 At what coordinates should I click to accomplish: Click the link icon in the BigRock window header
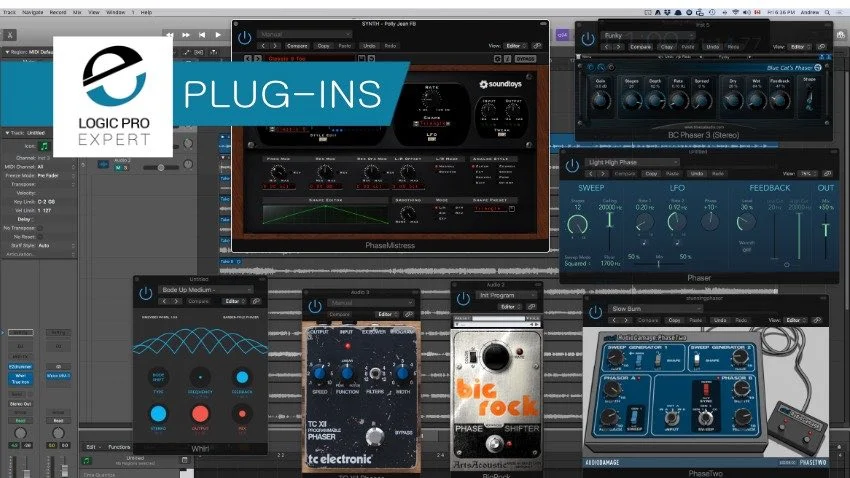[531, 307]
